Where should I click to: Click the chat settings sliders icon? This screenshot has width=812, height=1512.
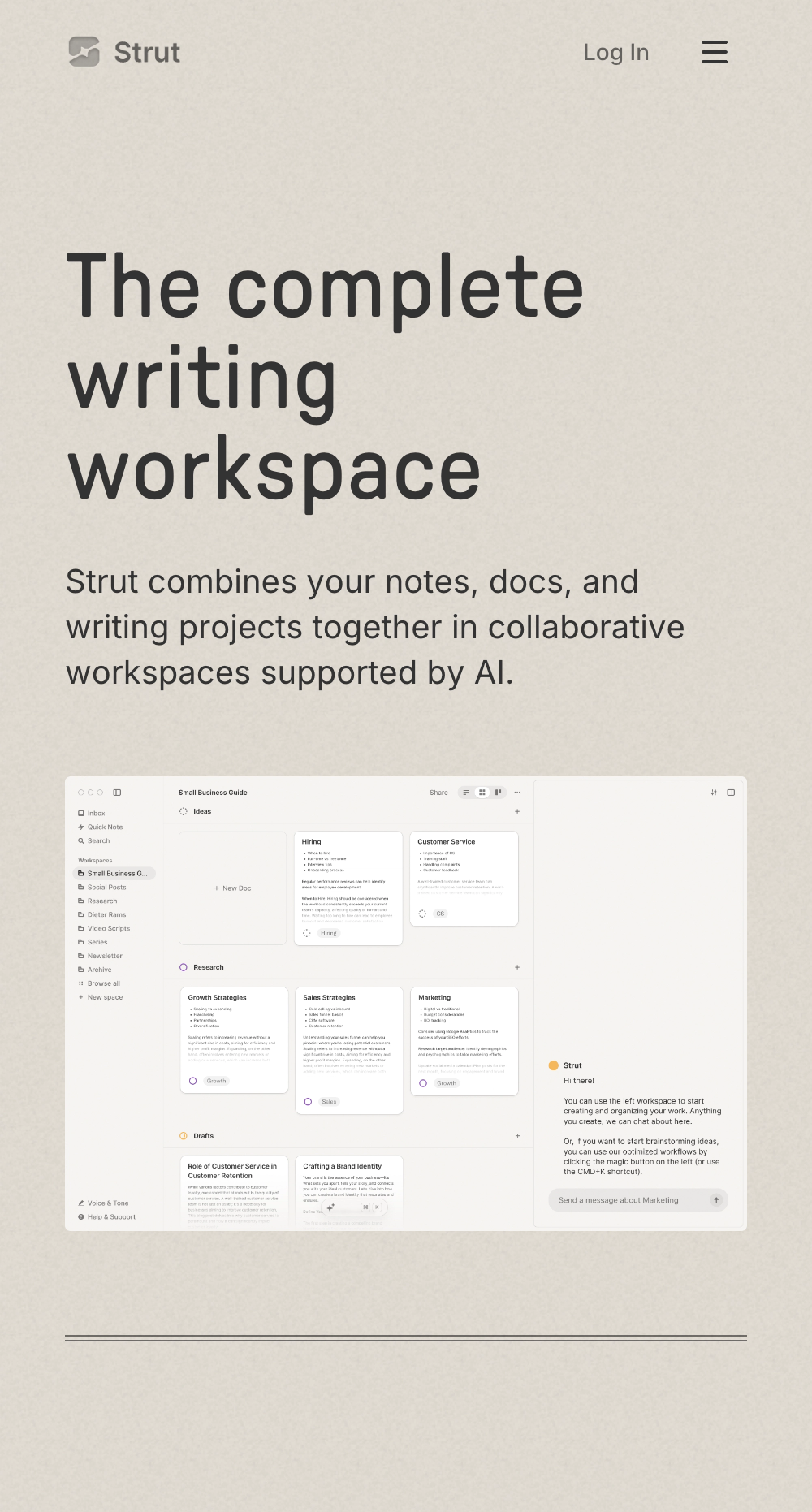713,793
